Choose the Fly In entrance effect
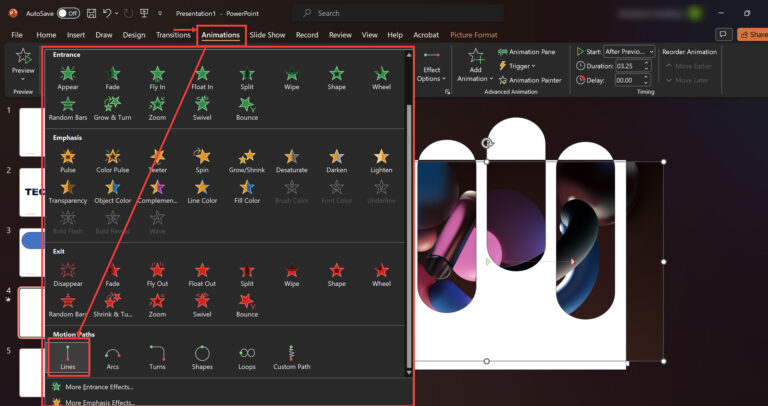Viewport: 768px width, 406px height. [x=157, y=78]
